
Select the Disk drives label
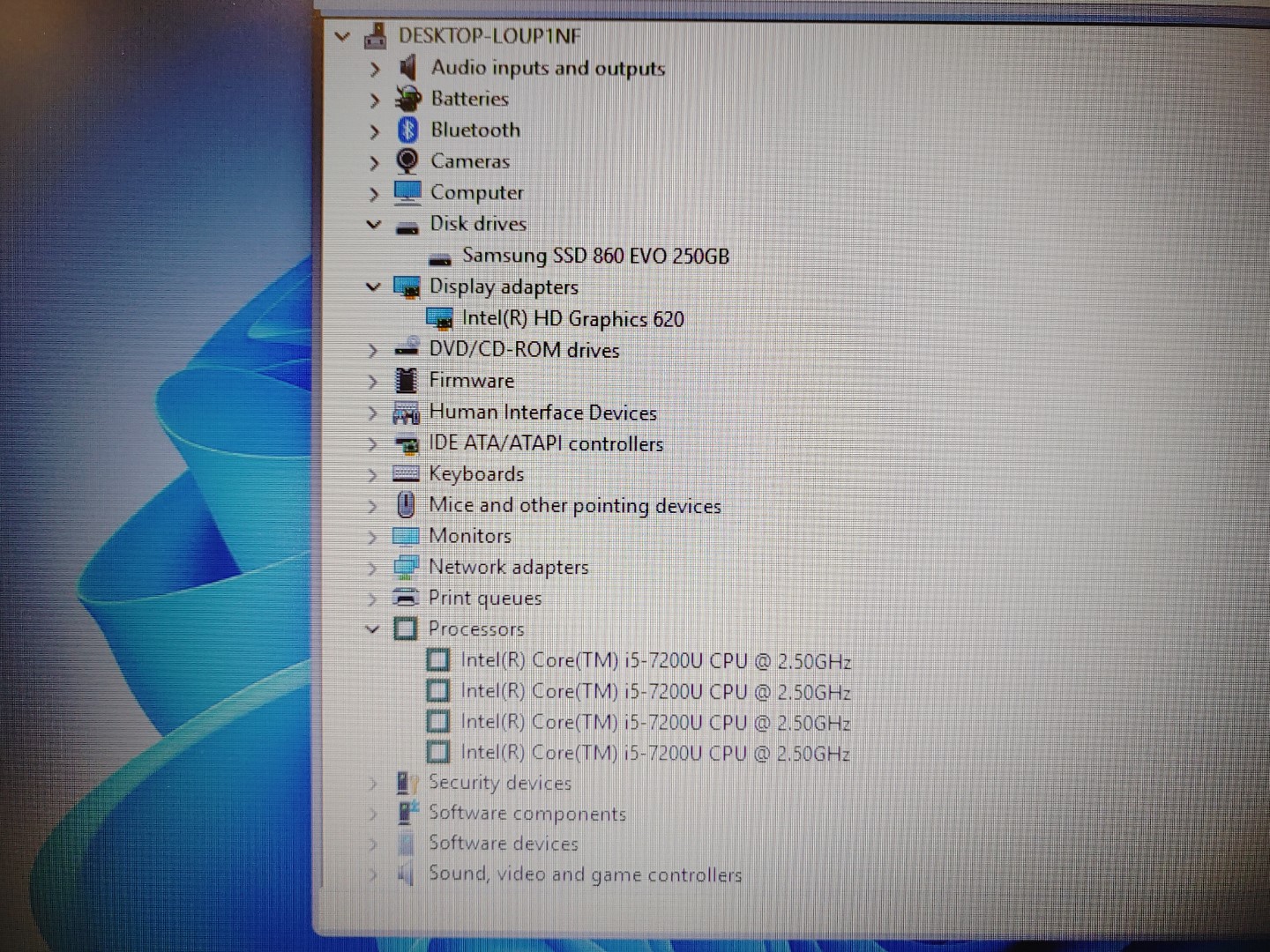click(478, 224)
